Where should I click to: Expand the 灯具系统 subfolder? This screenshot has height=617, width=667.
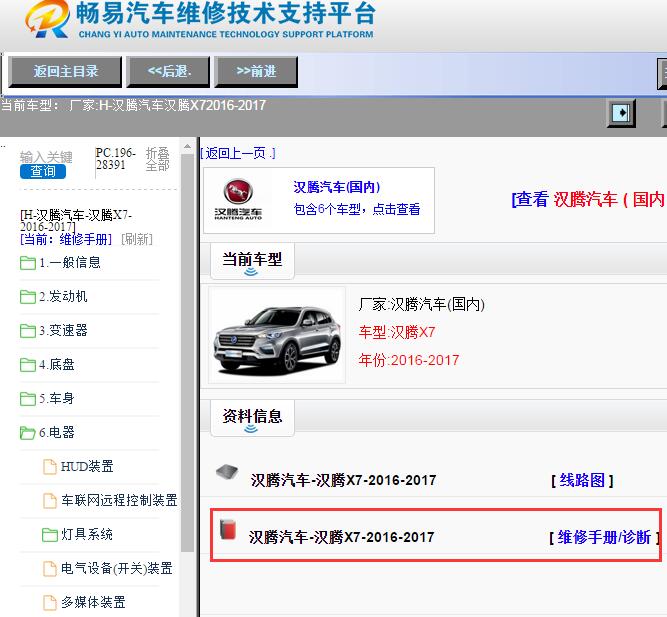point(77,534)
